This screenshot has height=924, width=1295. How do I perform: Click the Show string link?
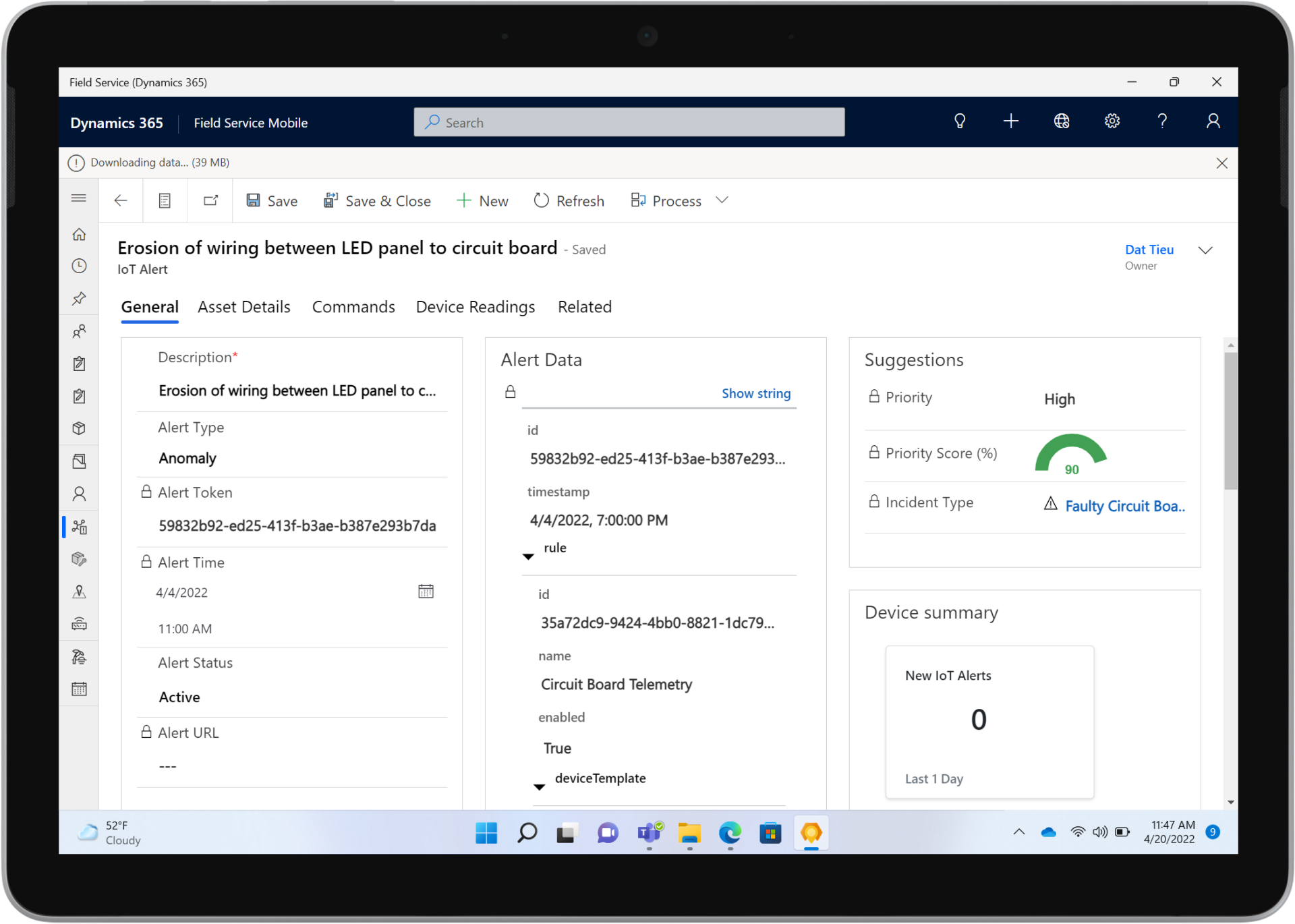[x=755, y=393]
